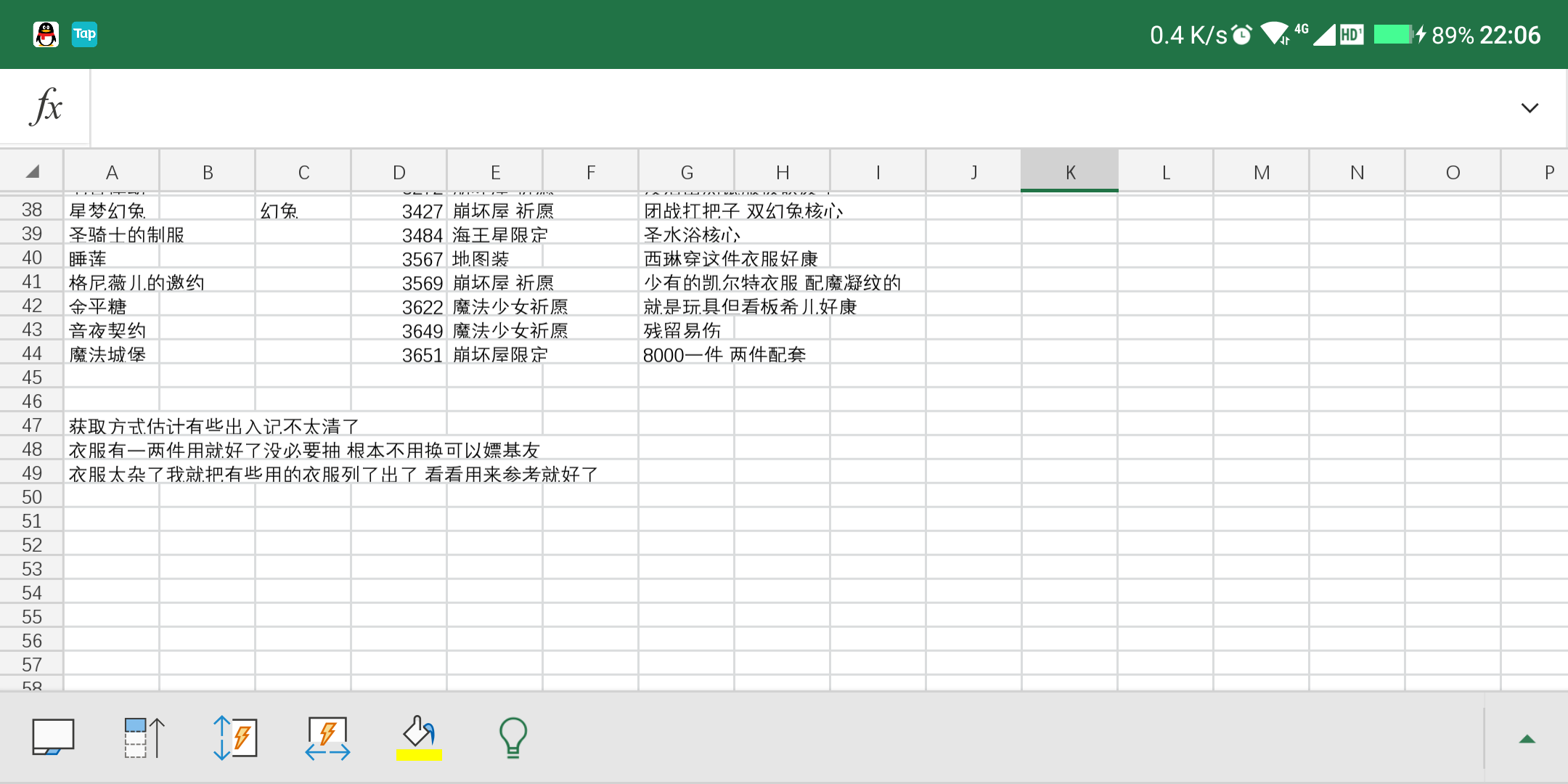Tap the QQ penguin notification icon
This screenshot has height=784, width=1568.
click(x=46, y=34)
